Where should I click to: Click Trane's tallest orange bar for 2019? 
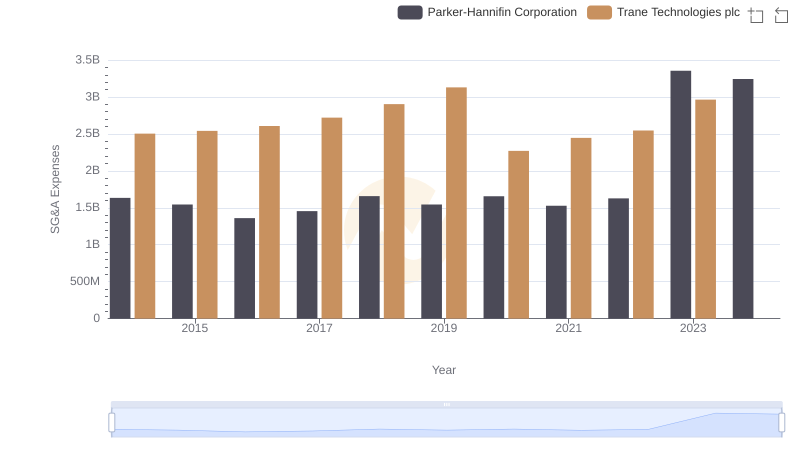click(x=457, y=203)
